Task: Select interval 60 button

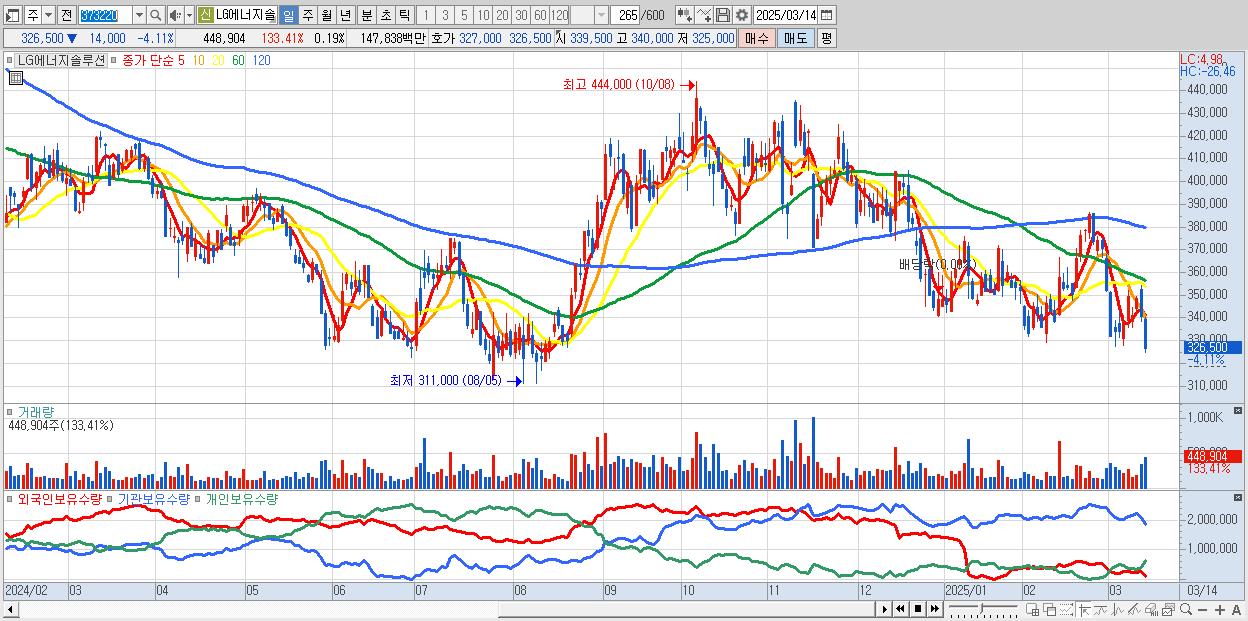Action: click(540, 15)
